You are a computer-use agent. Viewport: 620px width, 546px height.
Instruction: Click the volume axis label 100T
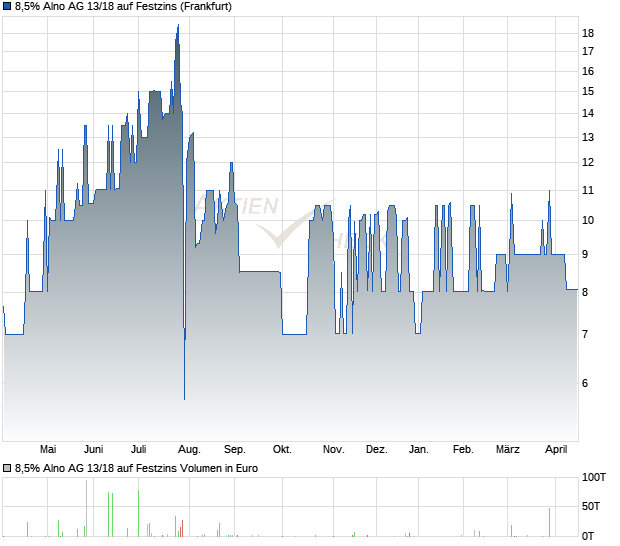tap(594, 477)
